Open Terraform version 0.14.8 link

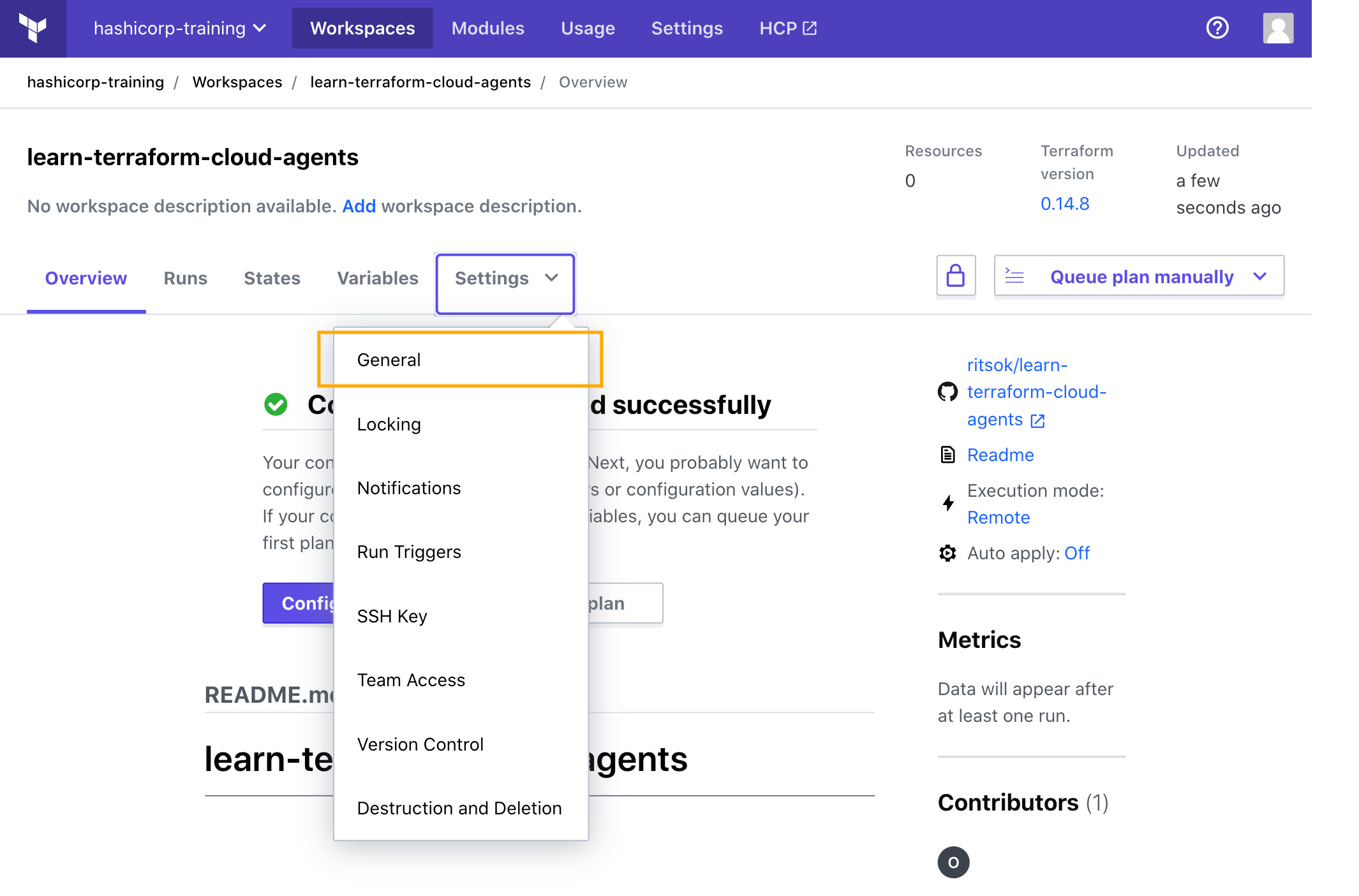[x=1064, y=203]
